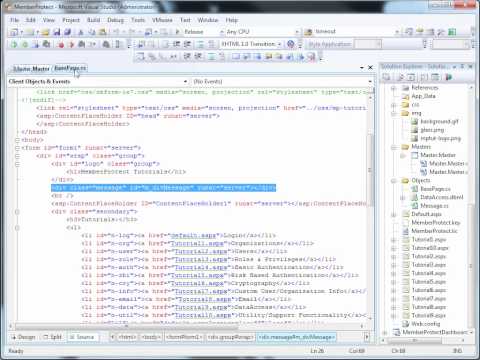Screen dimensions: 480x360
Task: Open the Debug menu
Action: 115,20
